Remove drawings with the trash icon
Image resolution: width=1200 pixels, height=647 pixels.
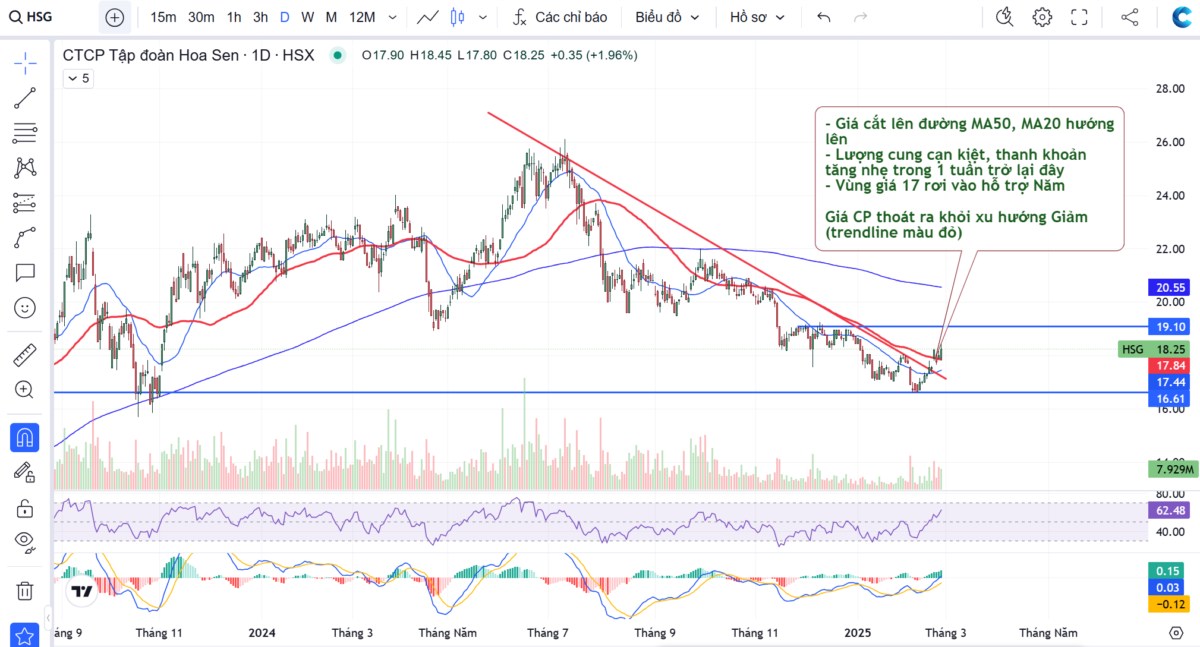(25, 591)
